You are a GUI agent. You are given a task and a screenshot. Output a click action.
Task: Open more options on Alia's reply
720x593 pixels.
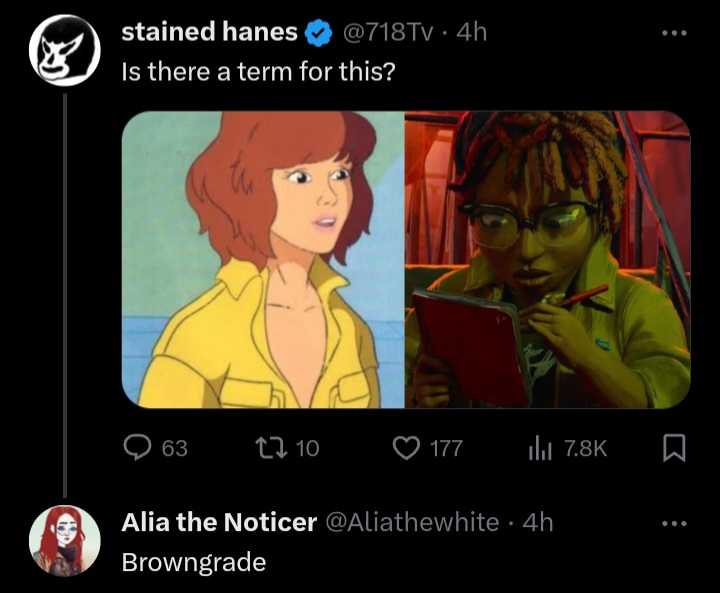pyautogui.click(x=675, y=522)
